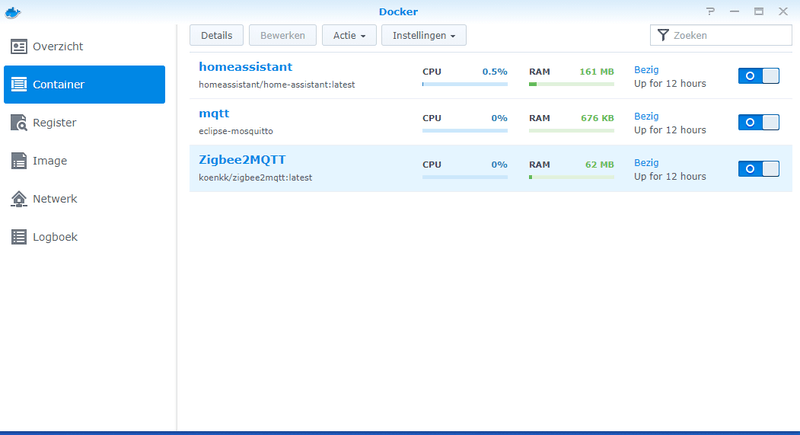Image resolution: width=800 pixels, height=435 pixels.
Task: Minimize the Docker window
Action: [734, 11]
